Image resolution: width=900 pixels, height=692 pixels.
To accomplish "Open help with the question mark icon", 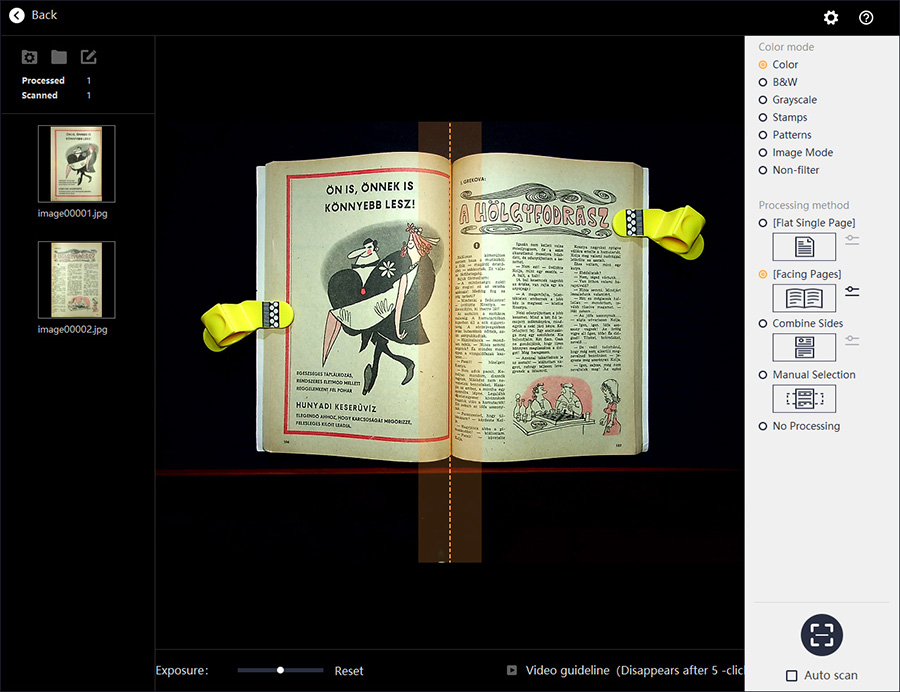I will pos(866,18).
